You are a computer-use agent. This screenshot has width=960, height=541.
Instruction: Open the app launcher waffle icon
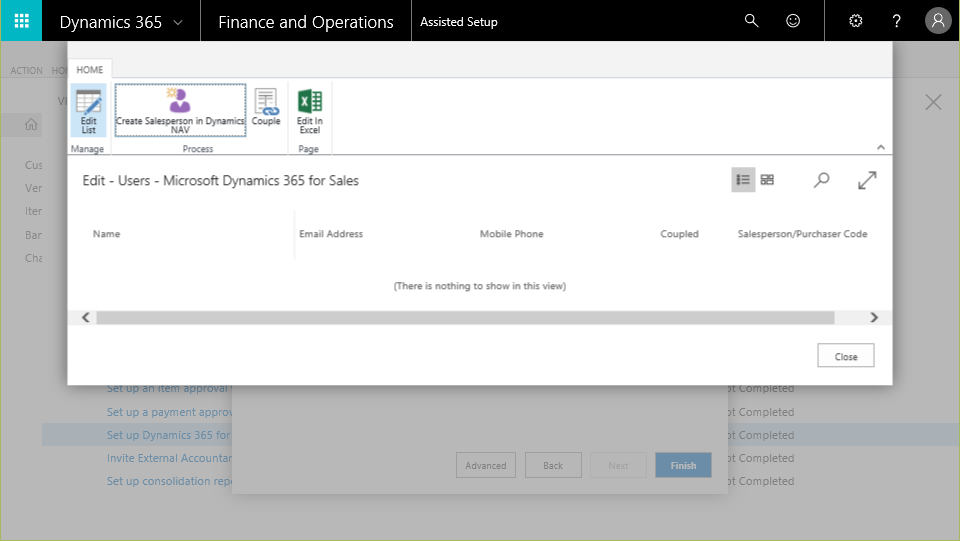click(x=21, y=21)
